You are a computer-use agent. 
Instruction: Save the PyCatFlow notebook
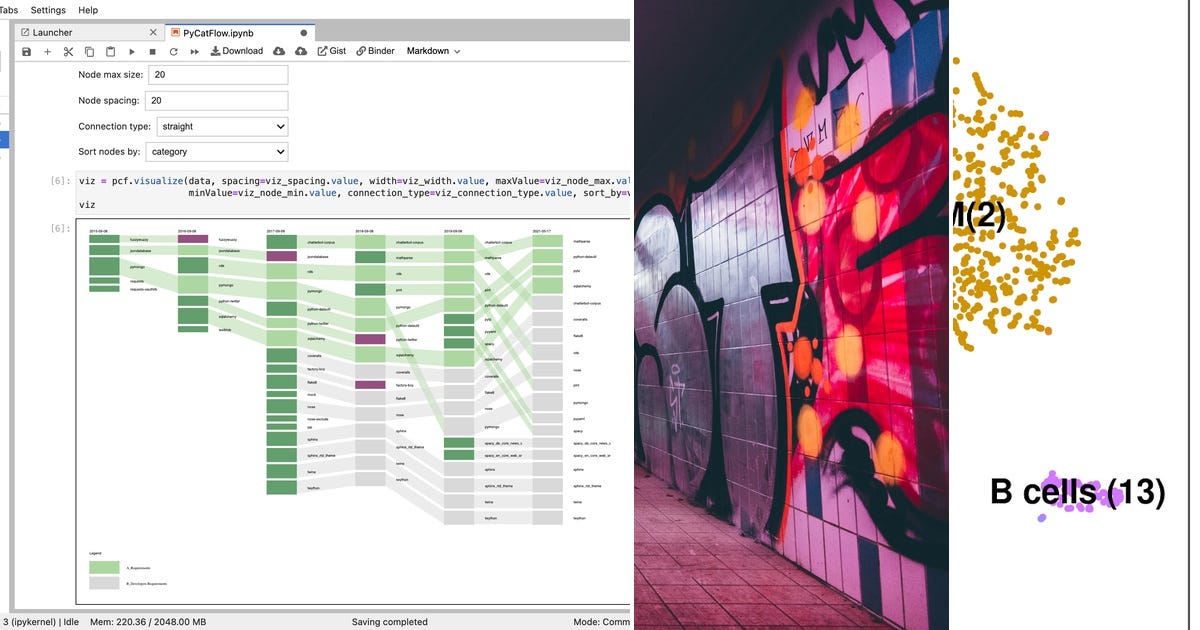point(25,51)
